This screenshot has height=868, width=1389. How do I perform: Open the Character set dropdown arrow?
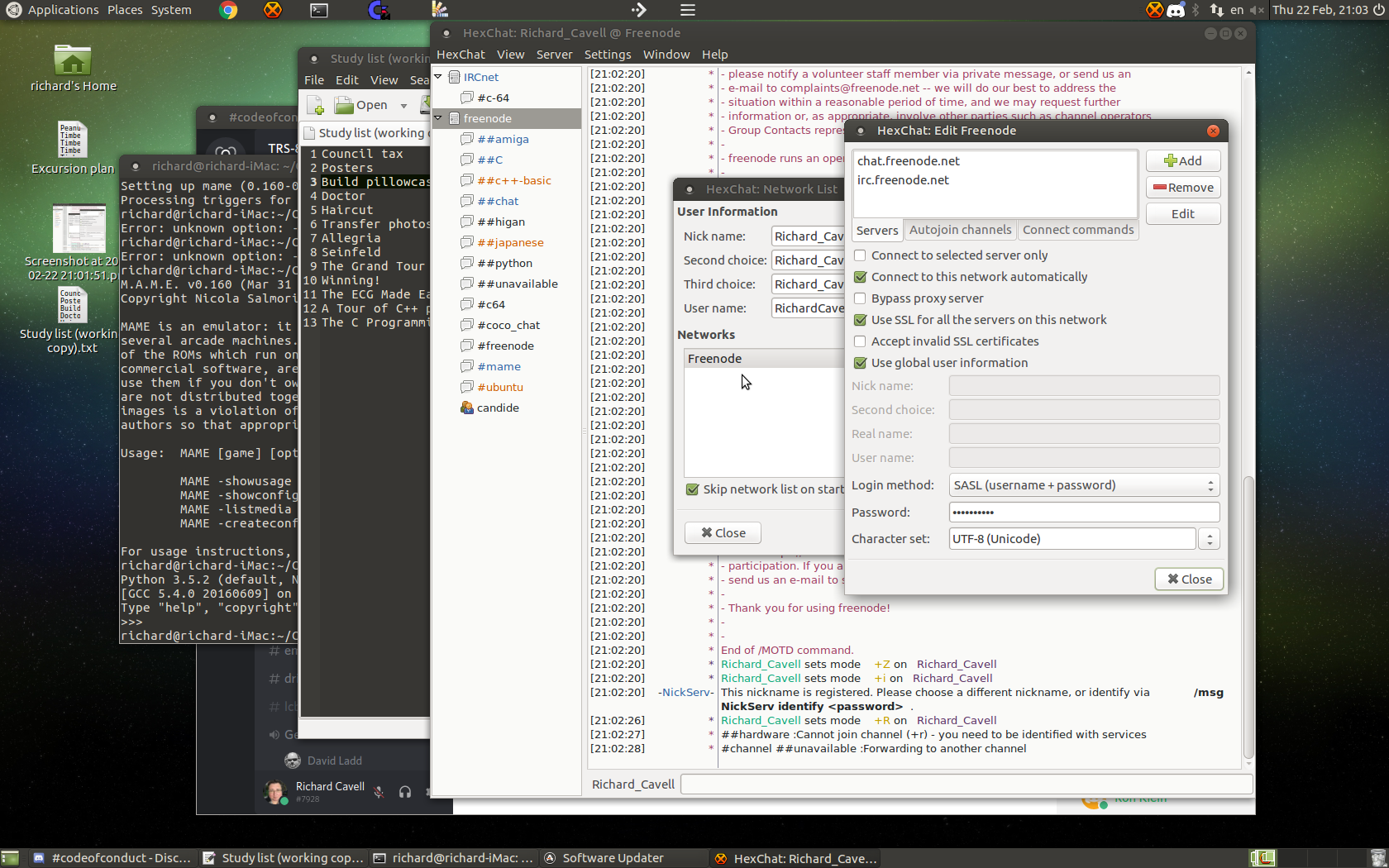point(1210,539)
